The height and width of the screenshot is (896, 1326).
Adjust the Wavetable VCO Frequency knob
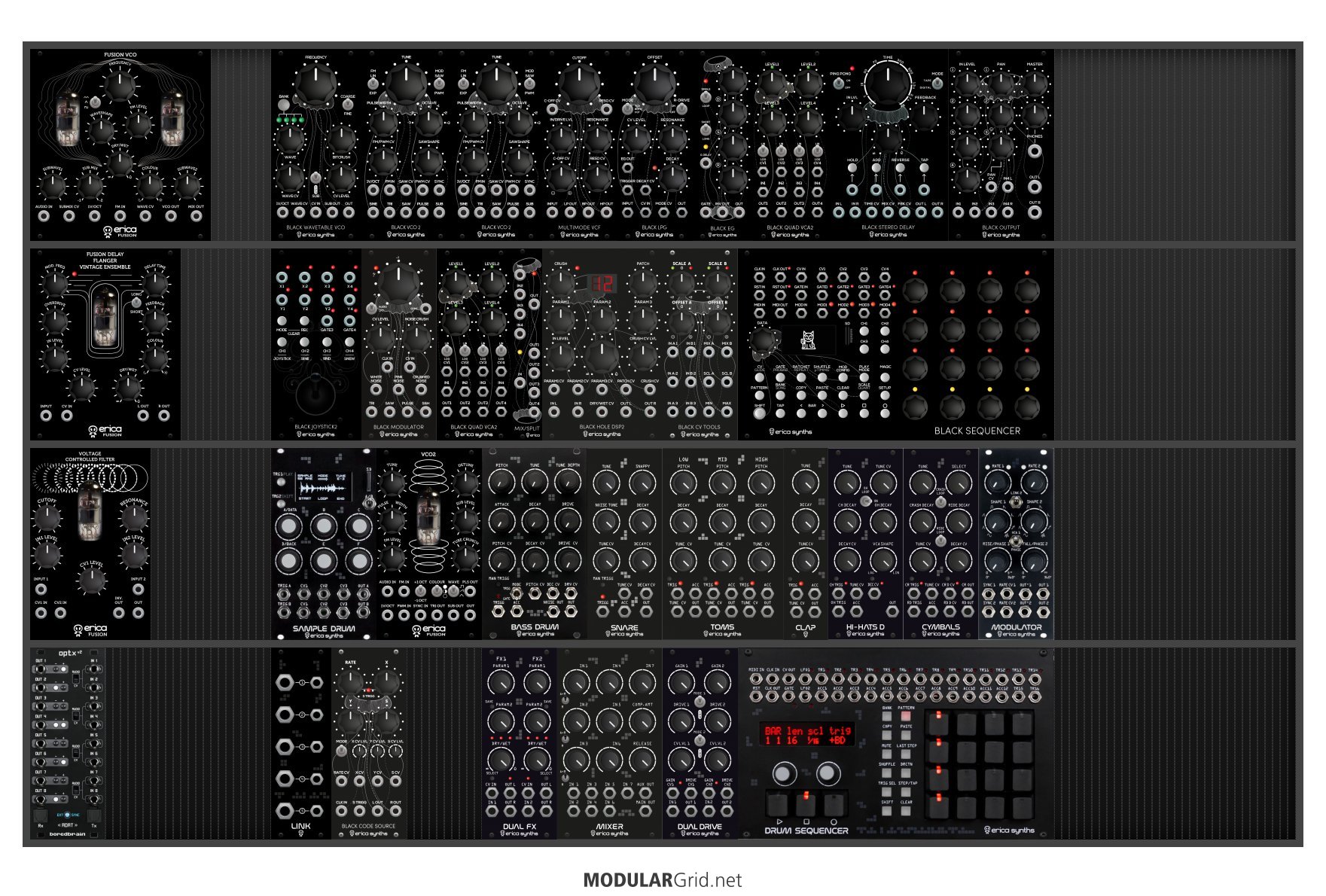tap(316, 84)
